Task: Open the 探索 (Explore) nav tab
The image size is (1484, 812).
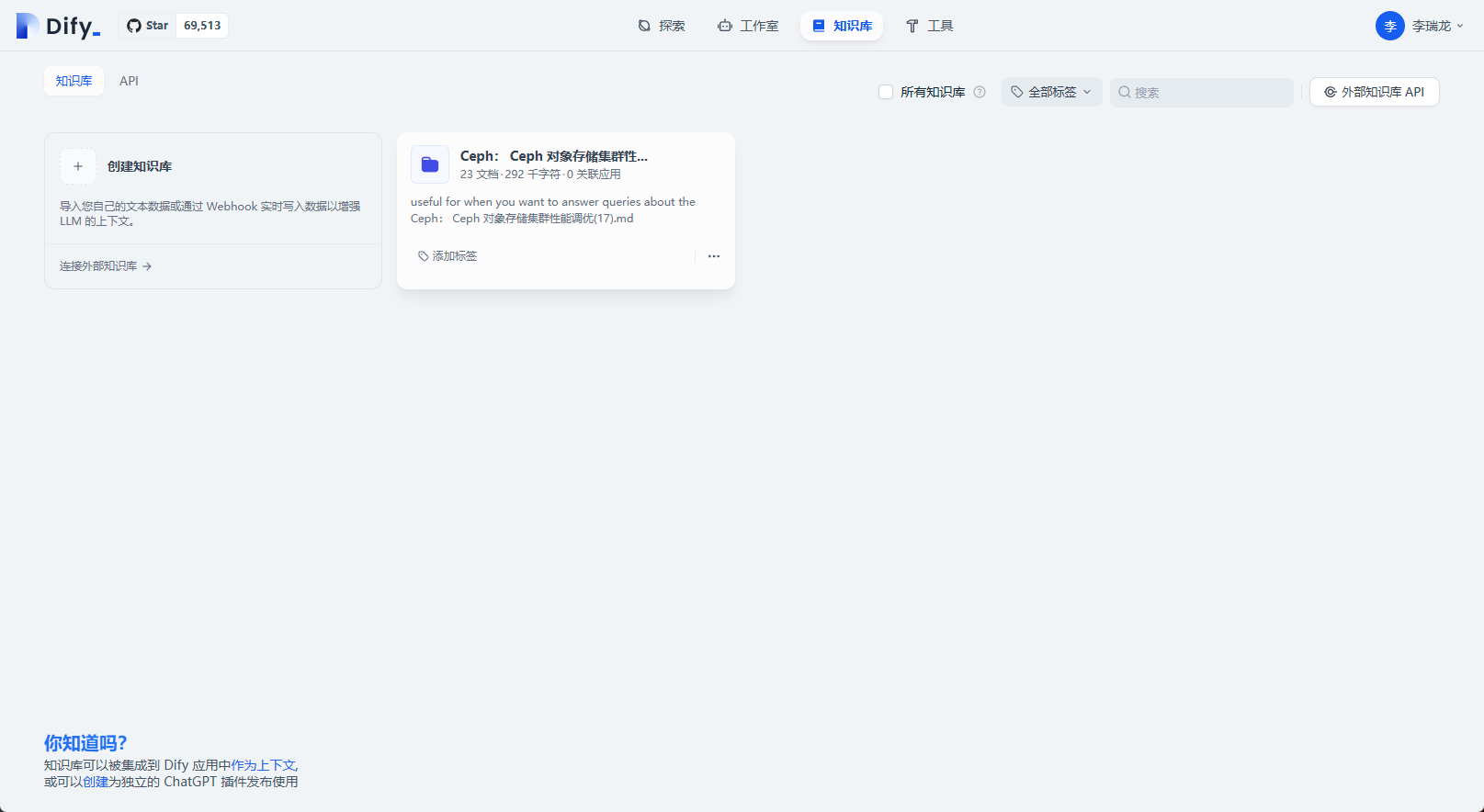Action: 662,26
